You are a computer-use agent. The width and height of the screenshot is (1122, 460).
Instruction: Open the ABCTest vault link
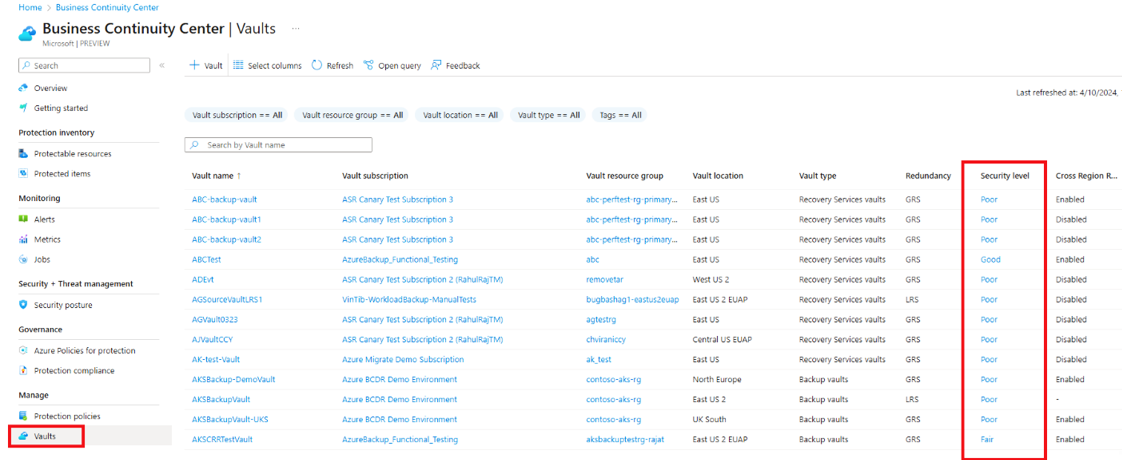coord(206,260)
